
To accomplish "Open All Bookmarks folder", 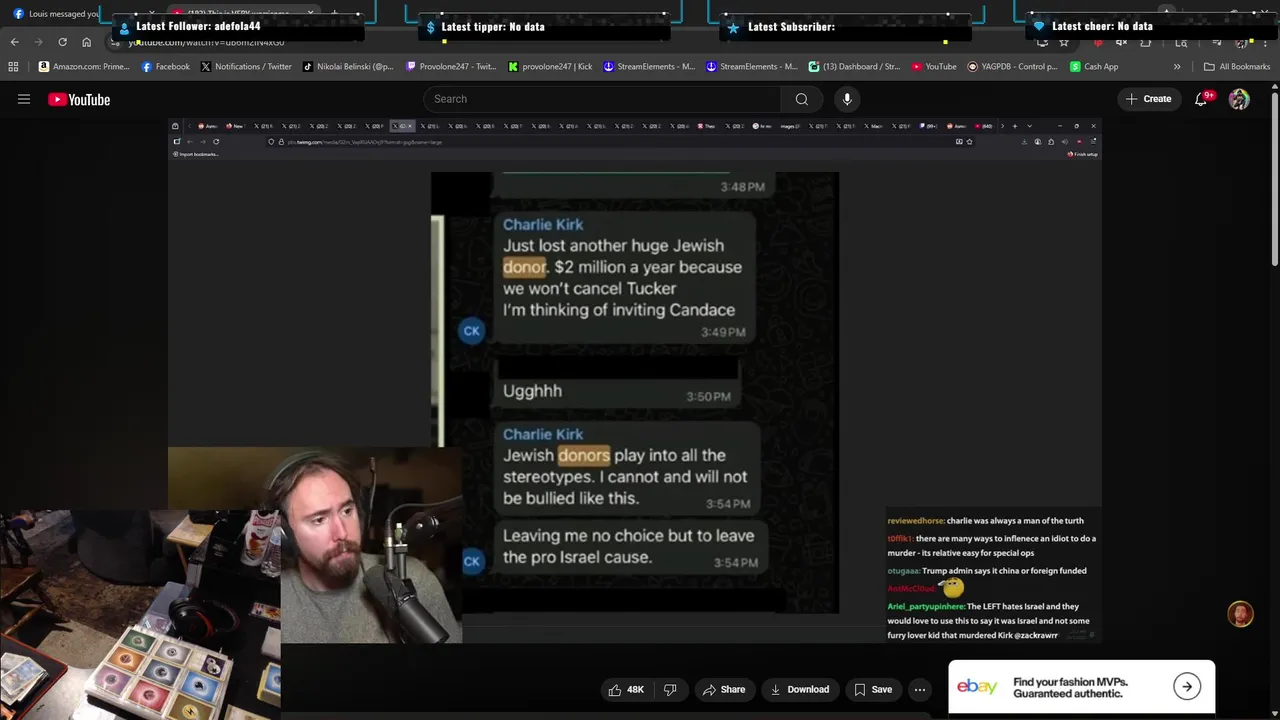I will (1237, 67).
